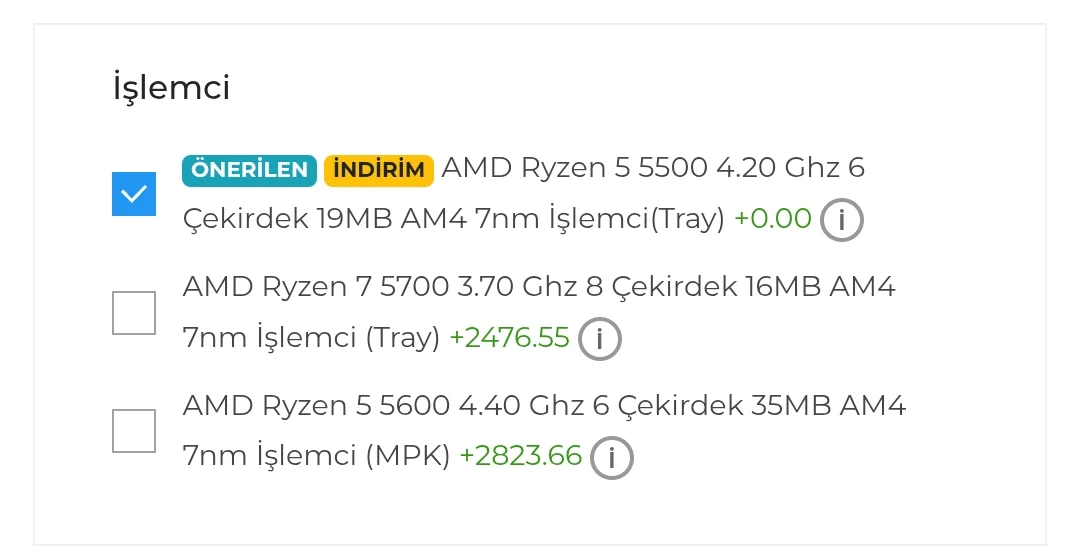Image resolution: width=1080 pixels, height=560 pixels.
Task: Check the AMD Ryzen 5 5600 checkbox
Action: point(134,431)
